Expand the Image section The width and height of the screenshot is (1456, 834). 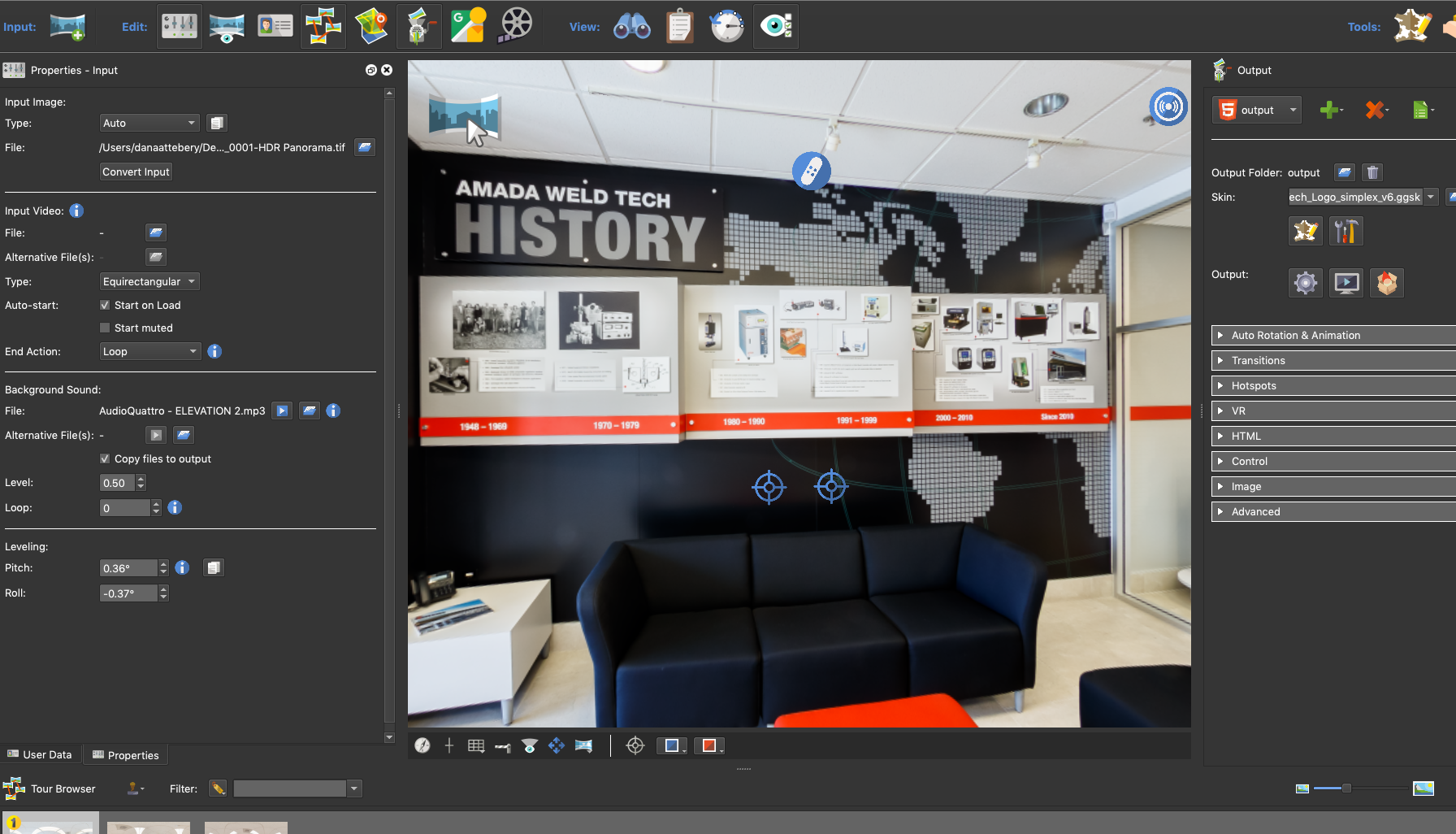1332,487
